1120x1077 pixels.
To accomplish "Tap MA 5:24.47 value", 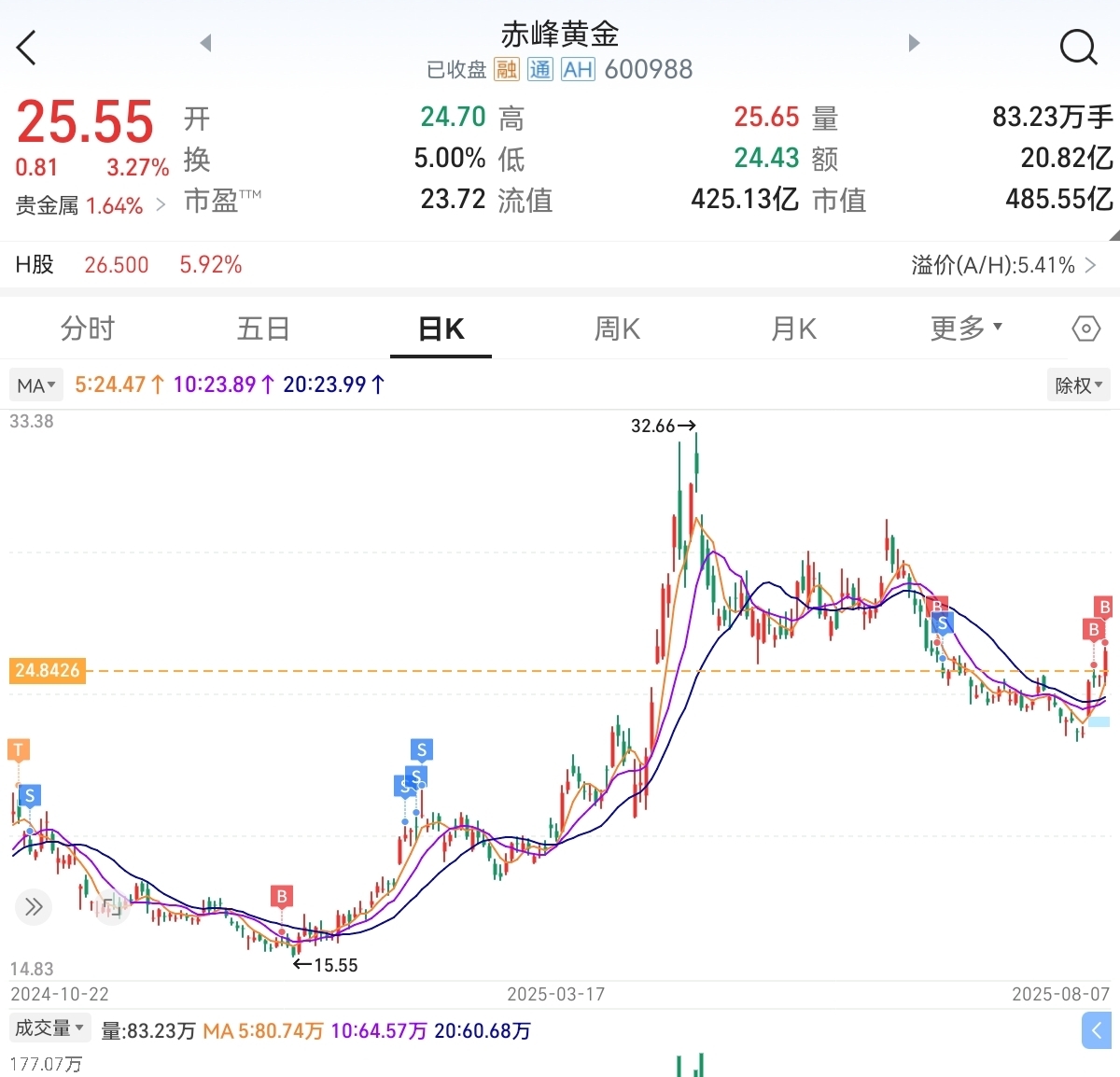I will (119, 384).
